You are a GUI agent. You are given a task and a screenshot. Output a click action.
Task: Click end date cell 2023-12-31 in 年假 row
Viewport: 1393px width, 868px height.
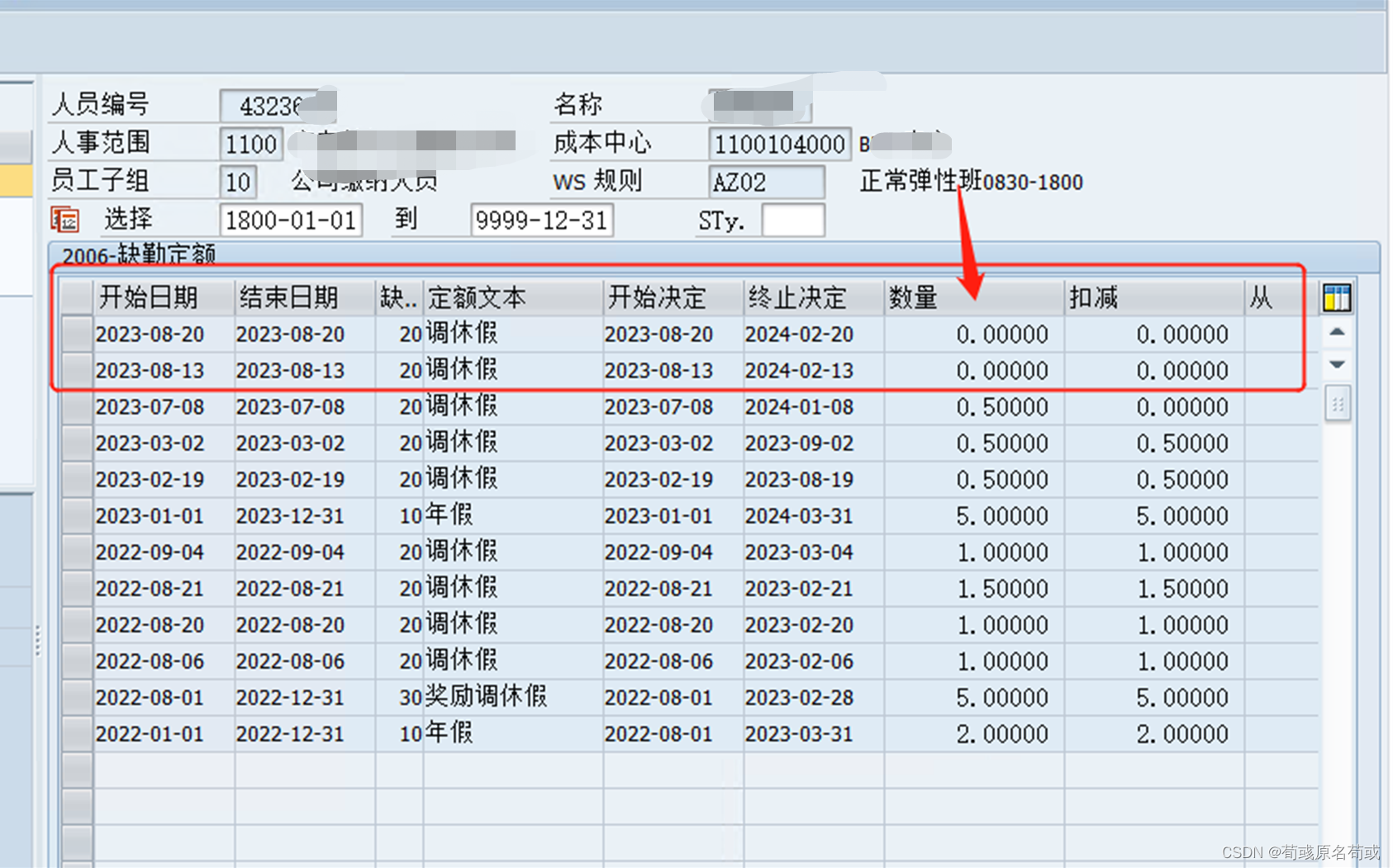[305, 516]
